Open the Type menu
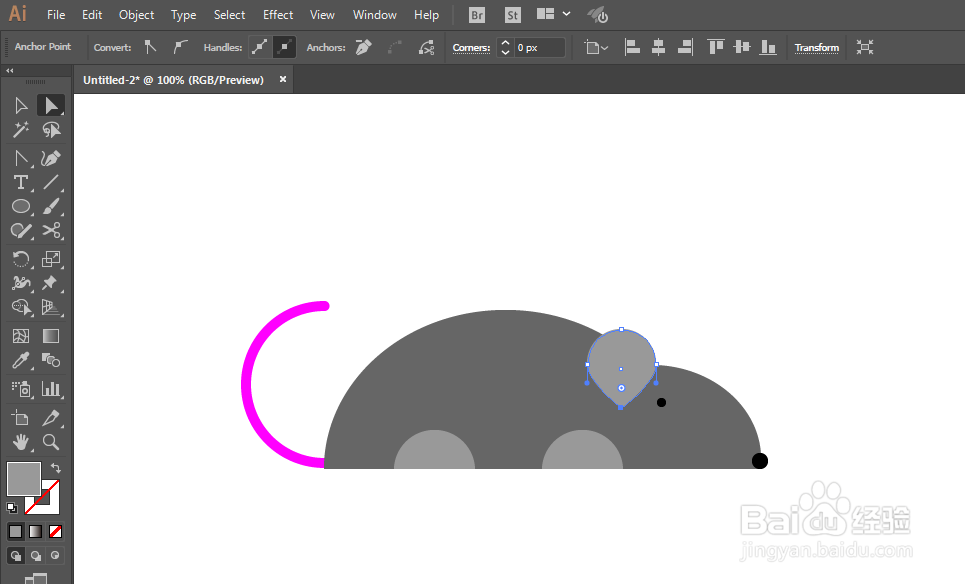 click(183, 15)
